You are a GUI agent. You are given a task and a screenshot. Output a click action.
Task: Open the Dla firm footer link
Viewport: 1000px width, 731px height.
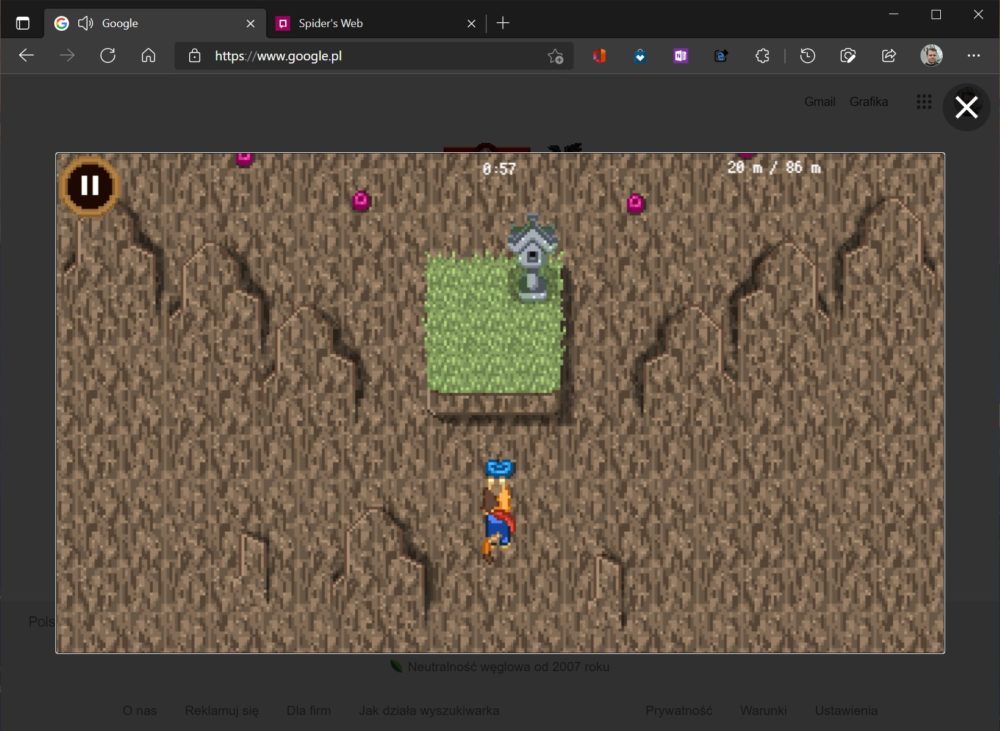tap(309, 711)
